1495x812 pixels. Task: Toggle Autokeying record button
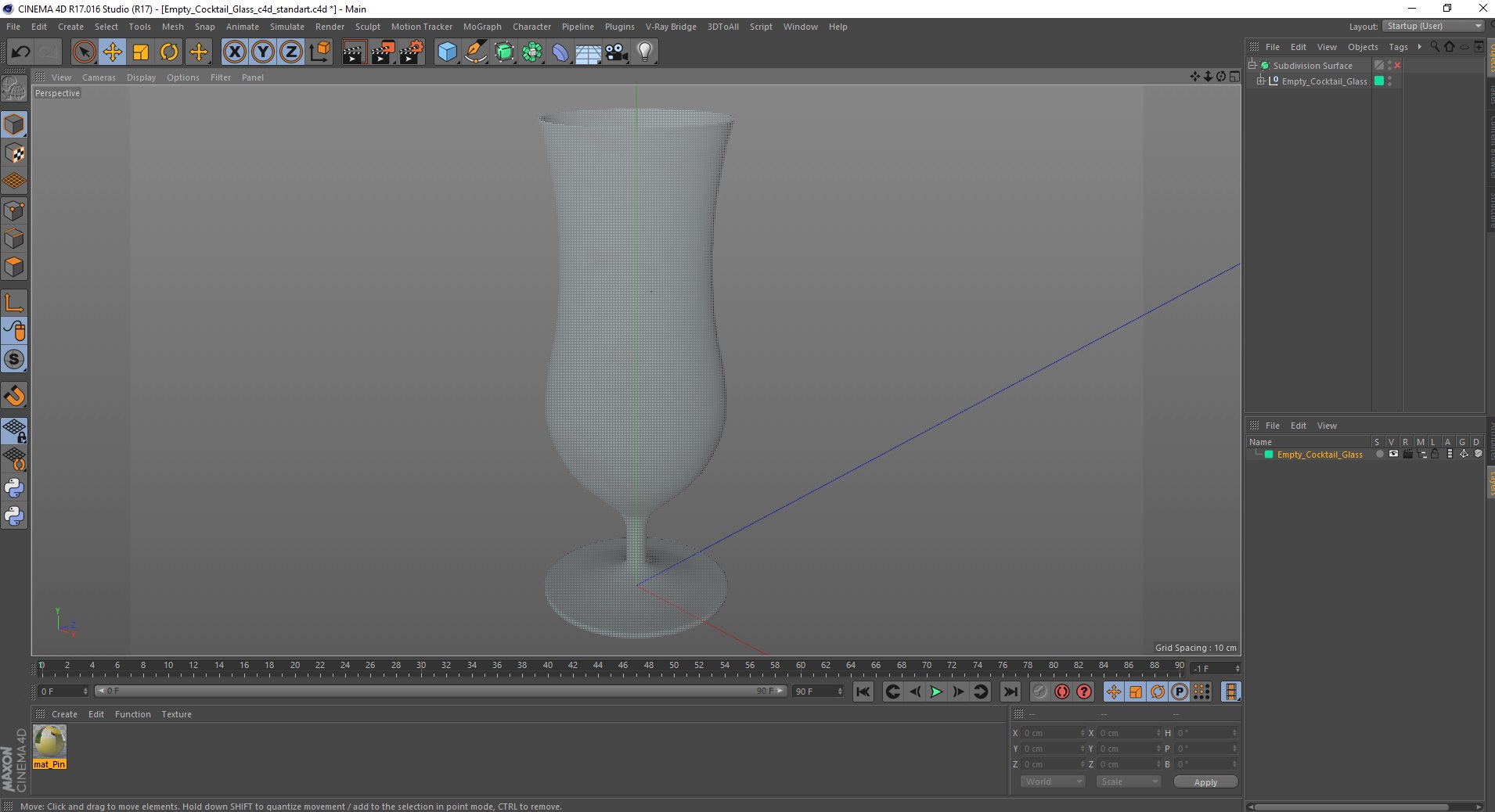pyautogui.click(x=1061, y=692)
